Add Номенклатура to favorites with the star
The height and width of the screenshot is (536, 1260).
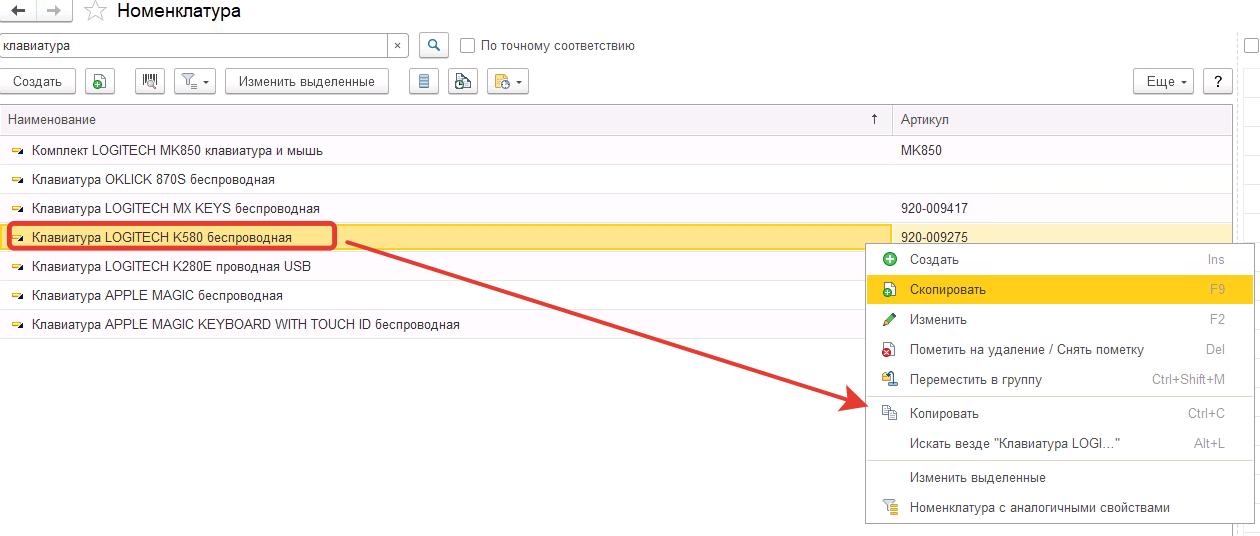pos(95,12)
